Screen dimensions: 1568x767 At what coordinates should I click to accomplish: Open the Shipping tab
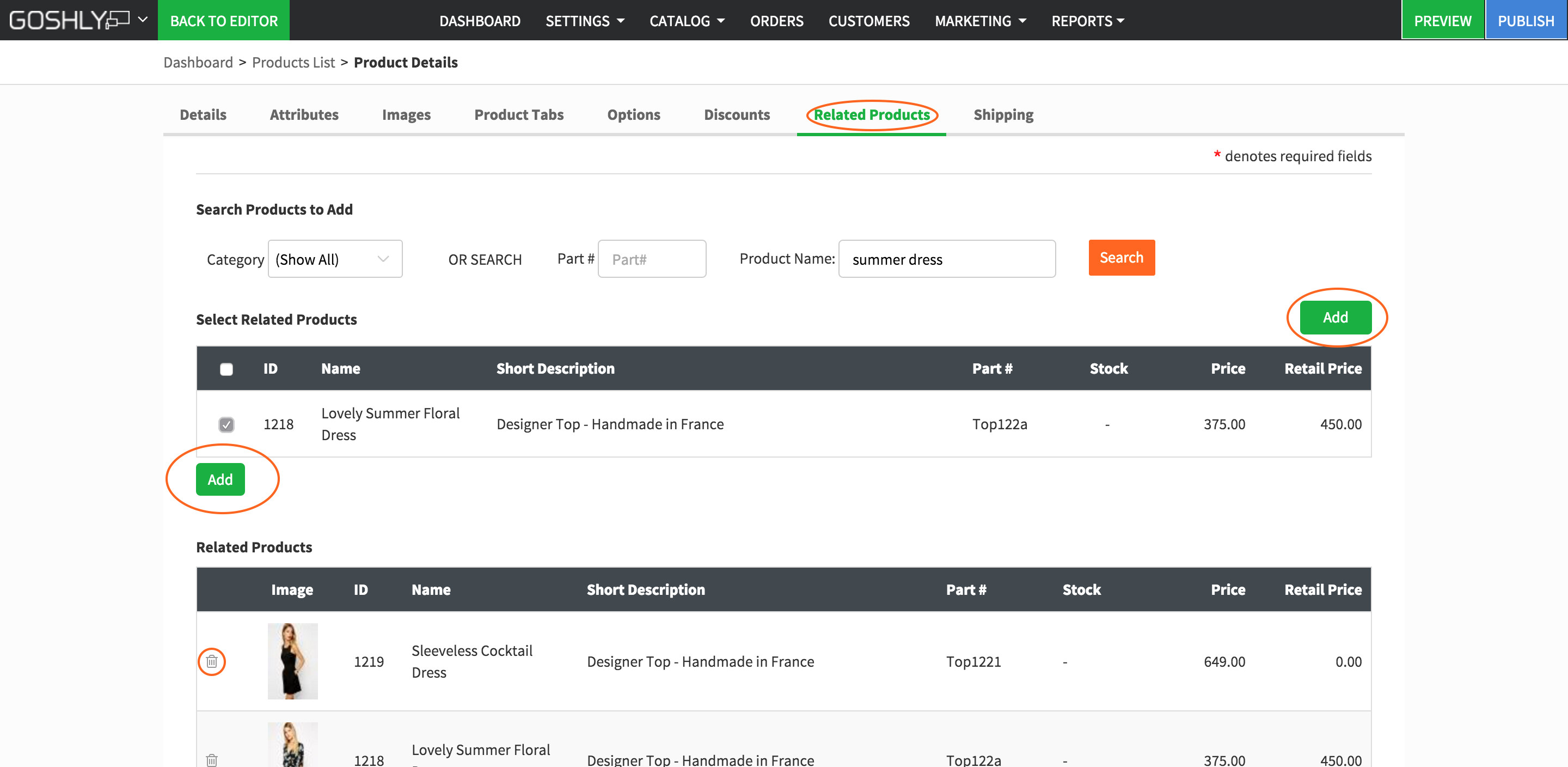coord(1003,114)
